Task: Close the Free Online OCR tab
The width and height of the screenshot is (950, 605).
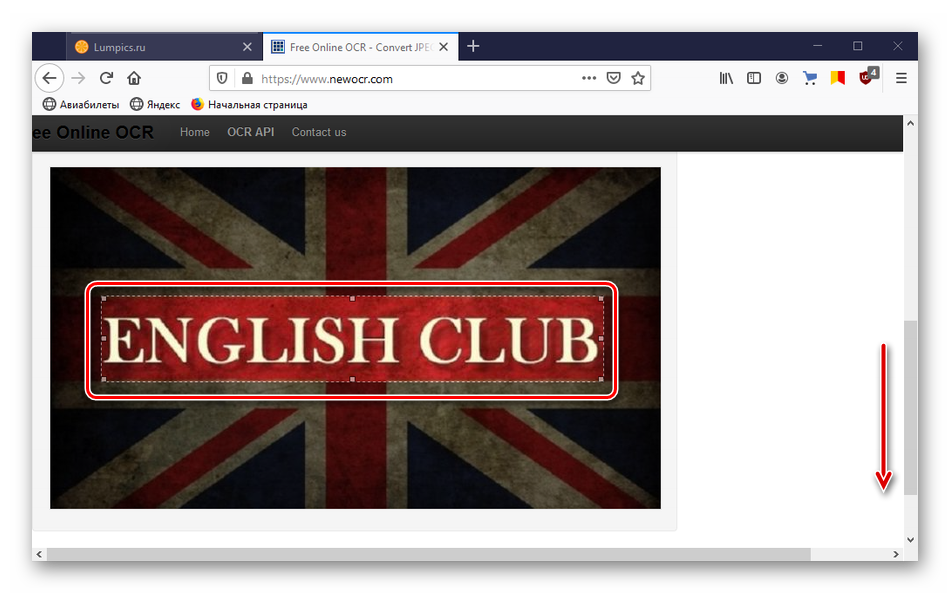Action: click(443, 46)
